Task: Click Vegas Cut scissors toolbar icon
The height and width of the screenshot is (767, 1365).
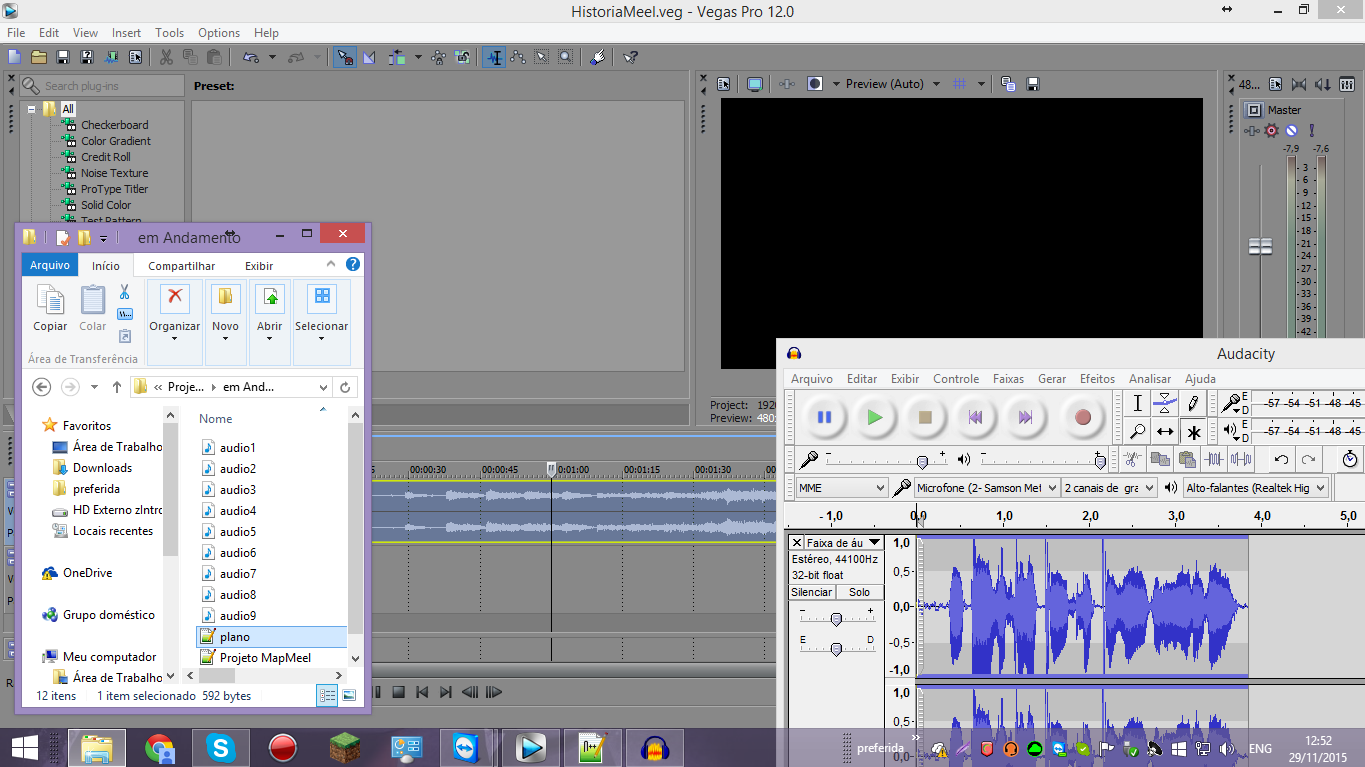Action: (165, 57)
